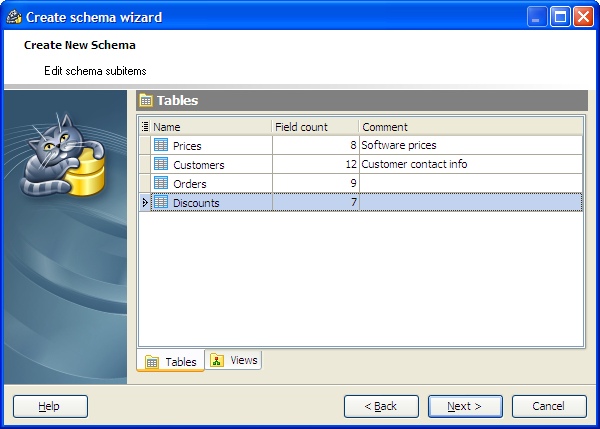Click the Customers field count cell

315,165
